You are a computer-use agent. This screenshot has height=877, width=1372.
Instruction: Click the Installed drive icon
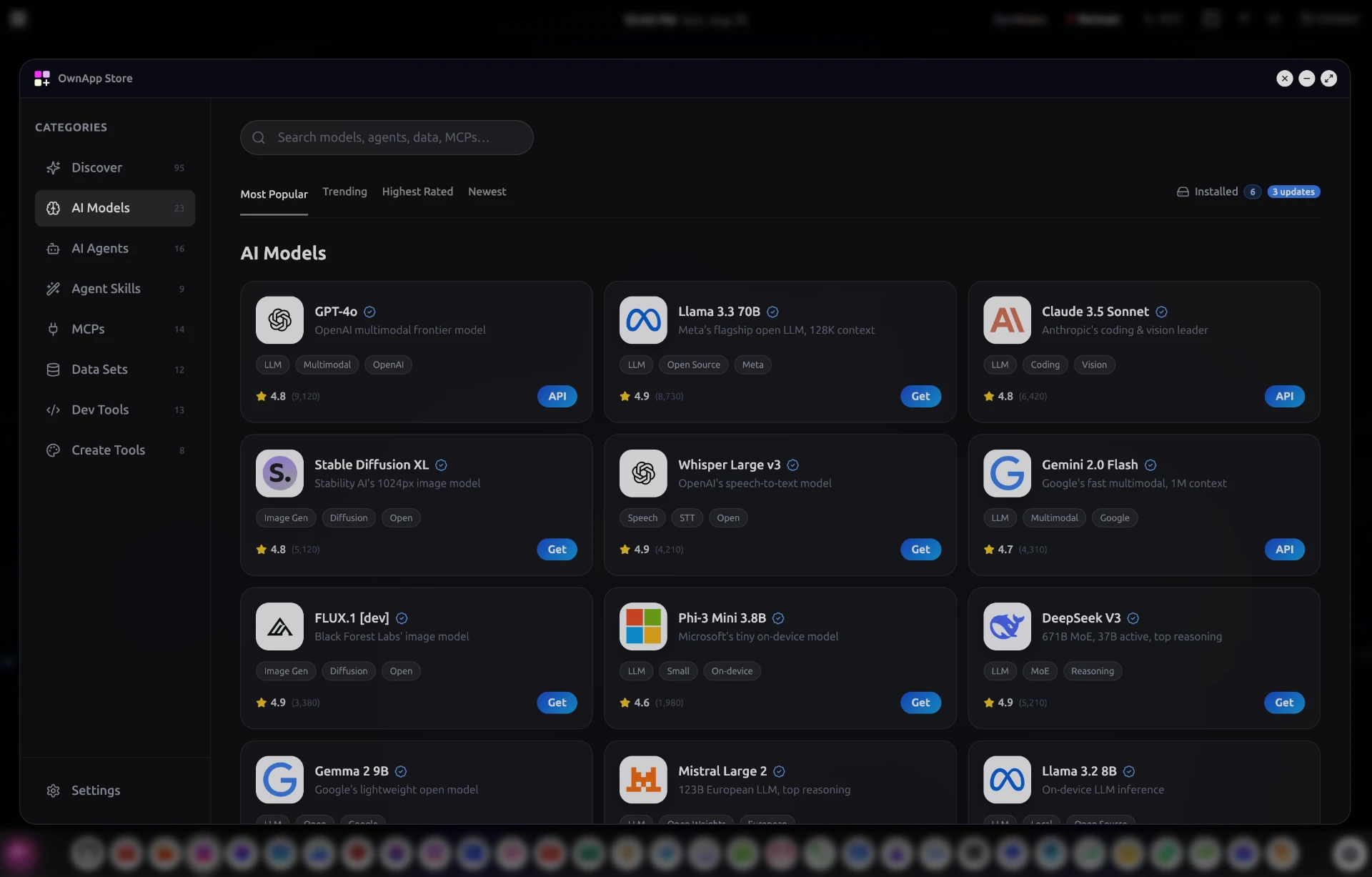coord(1183,192)
